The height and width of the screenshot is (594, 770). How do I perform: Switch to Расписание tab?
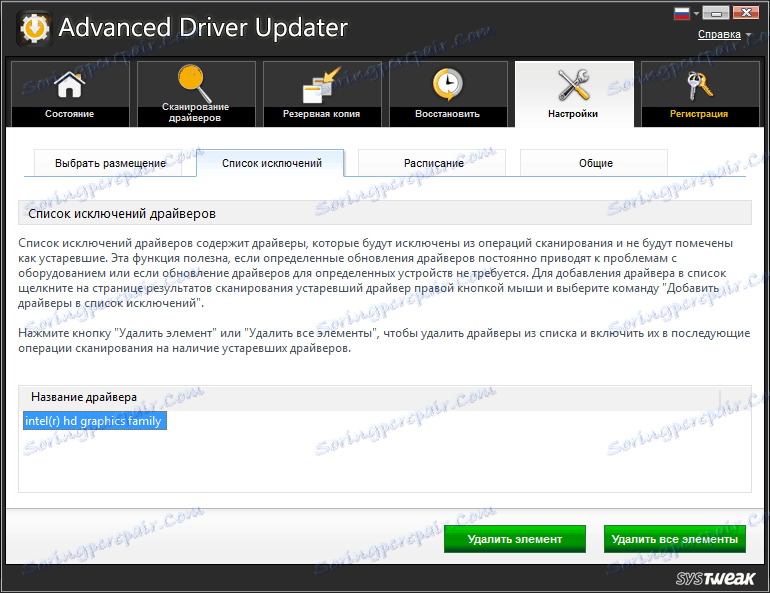point(433,163)
